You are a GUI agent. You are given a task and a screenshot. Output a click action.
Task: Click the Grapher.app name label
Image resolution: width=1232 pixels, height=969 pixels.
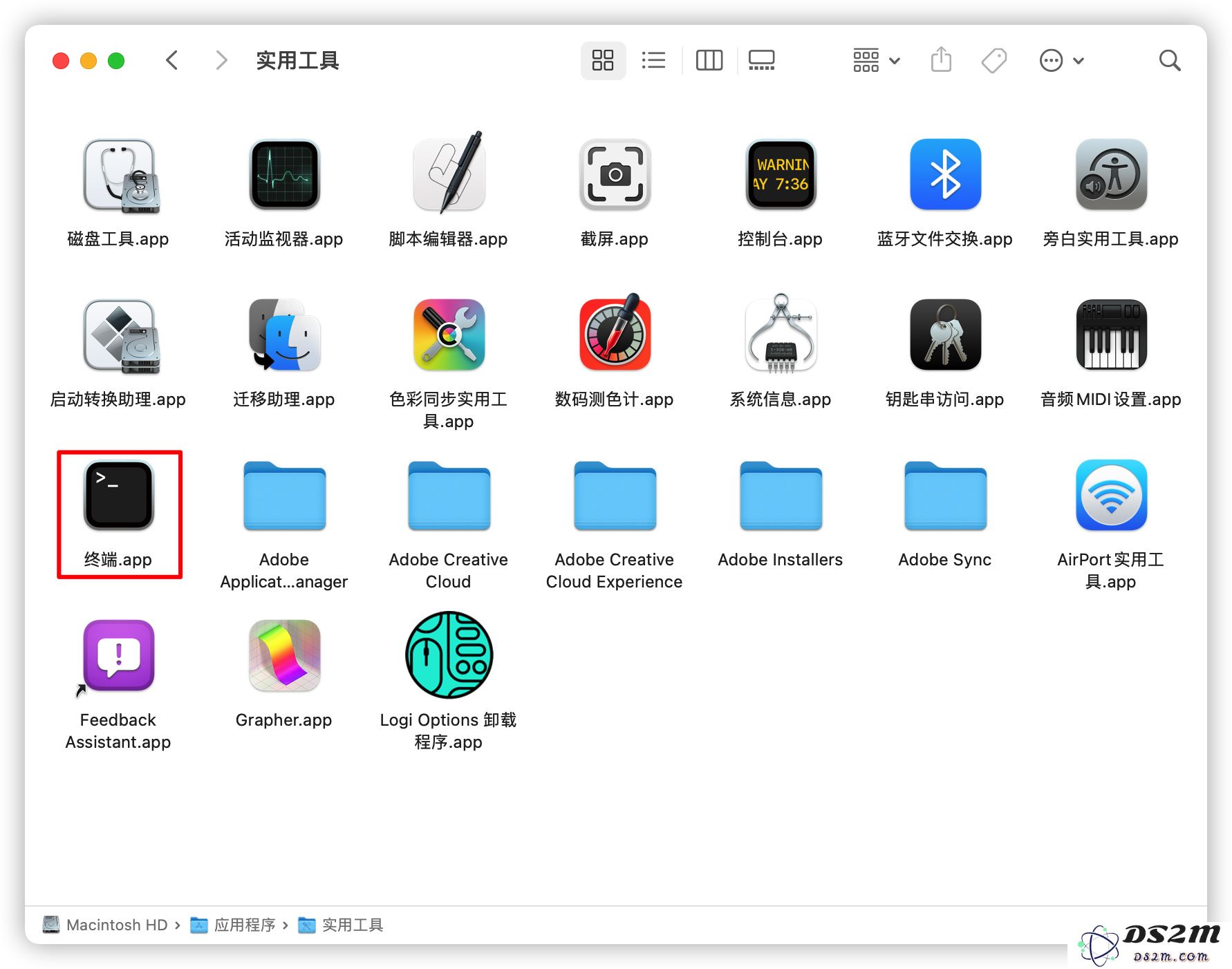[x=284, y=720]
